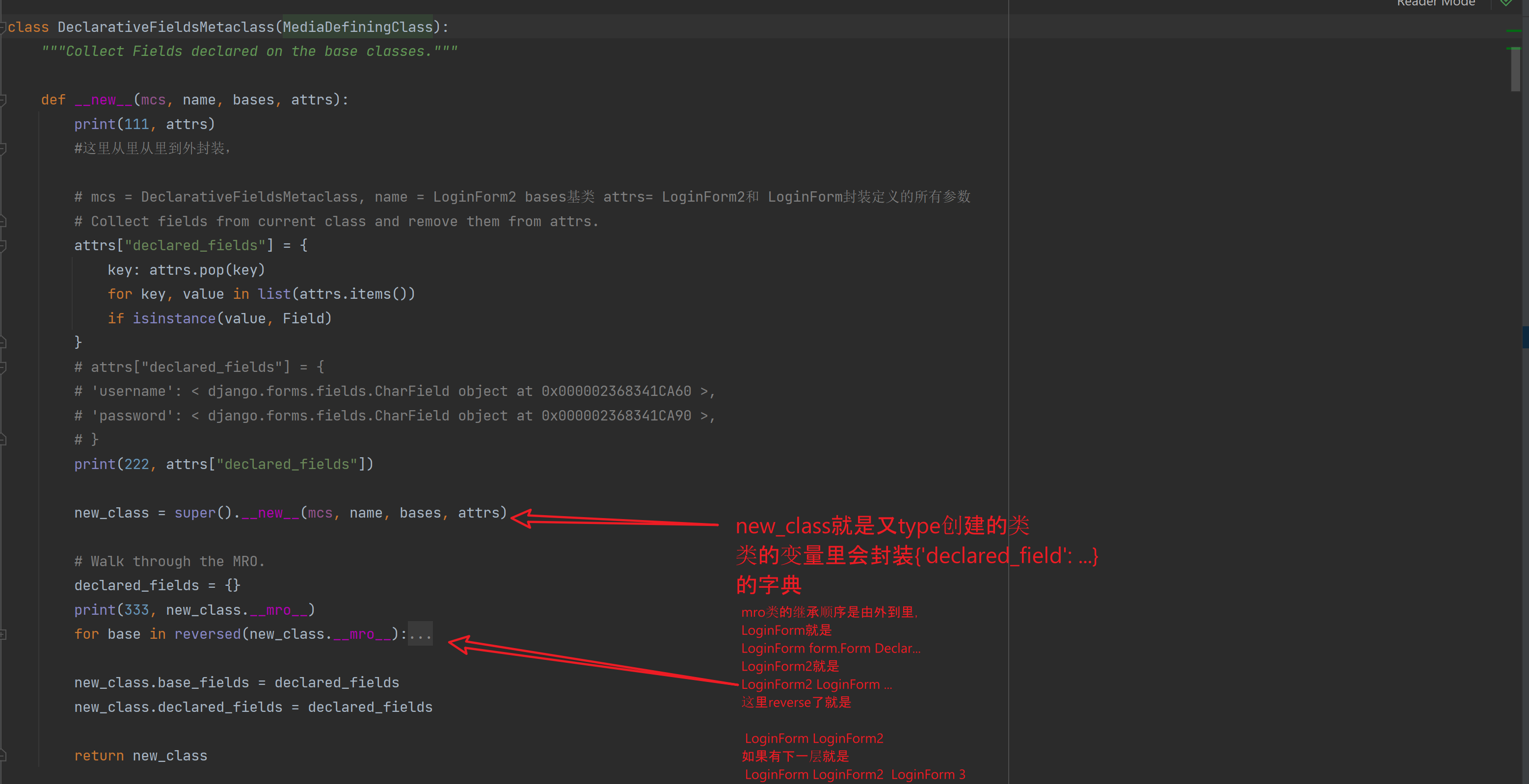Expand the collapsed 'for base in reversed' fold marker
The image size is (1529, 784).
pos(3,634)
